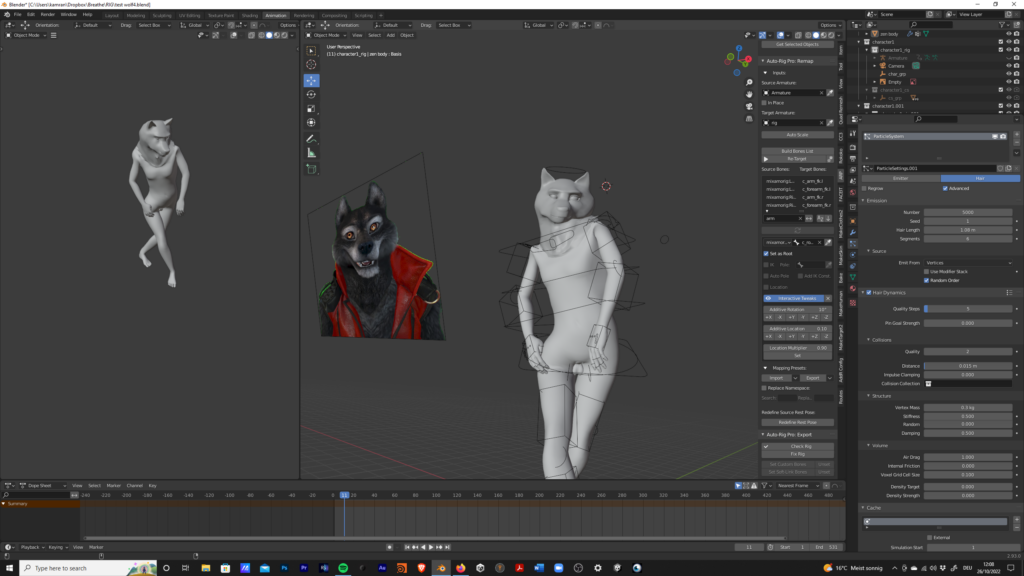
Task: Click the Windows Start button
Action: click(x=9, y=568)
